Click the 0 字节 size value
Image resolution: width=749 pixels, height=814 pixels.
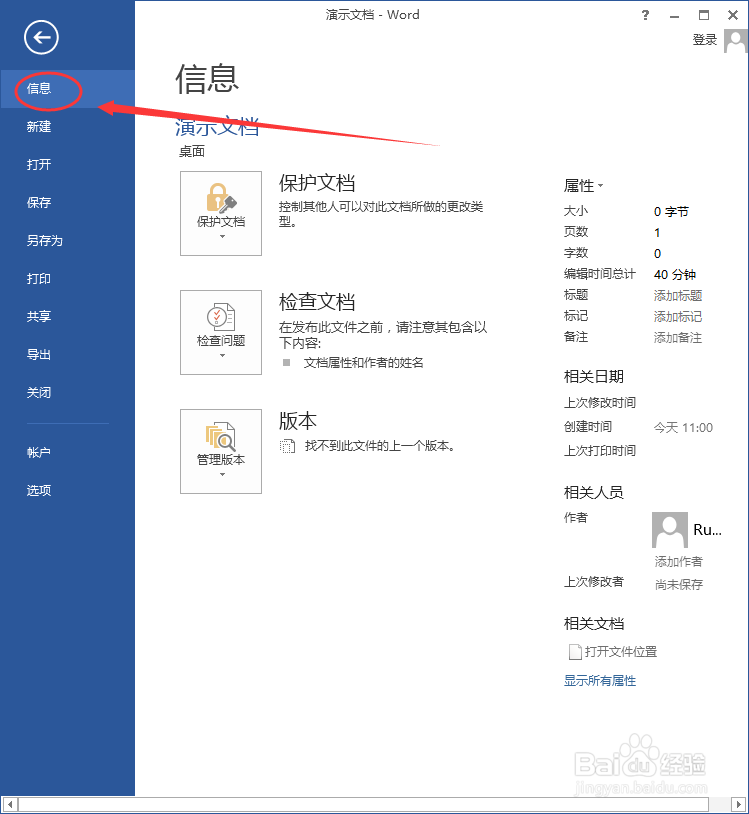click(671, 212)
